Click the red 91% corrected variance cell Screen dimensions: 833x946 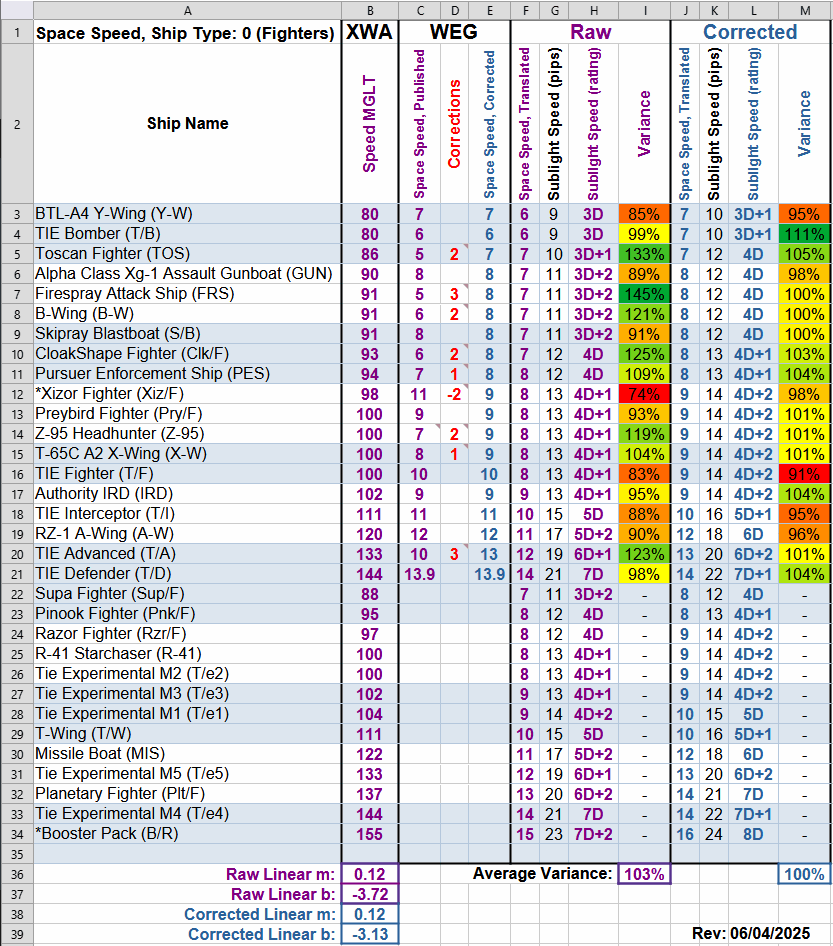pos(805,474)
